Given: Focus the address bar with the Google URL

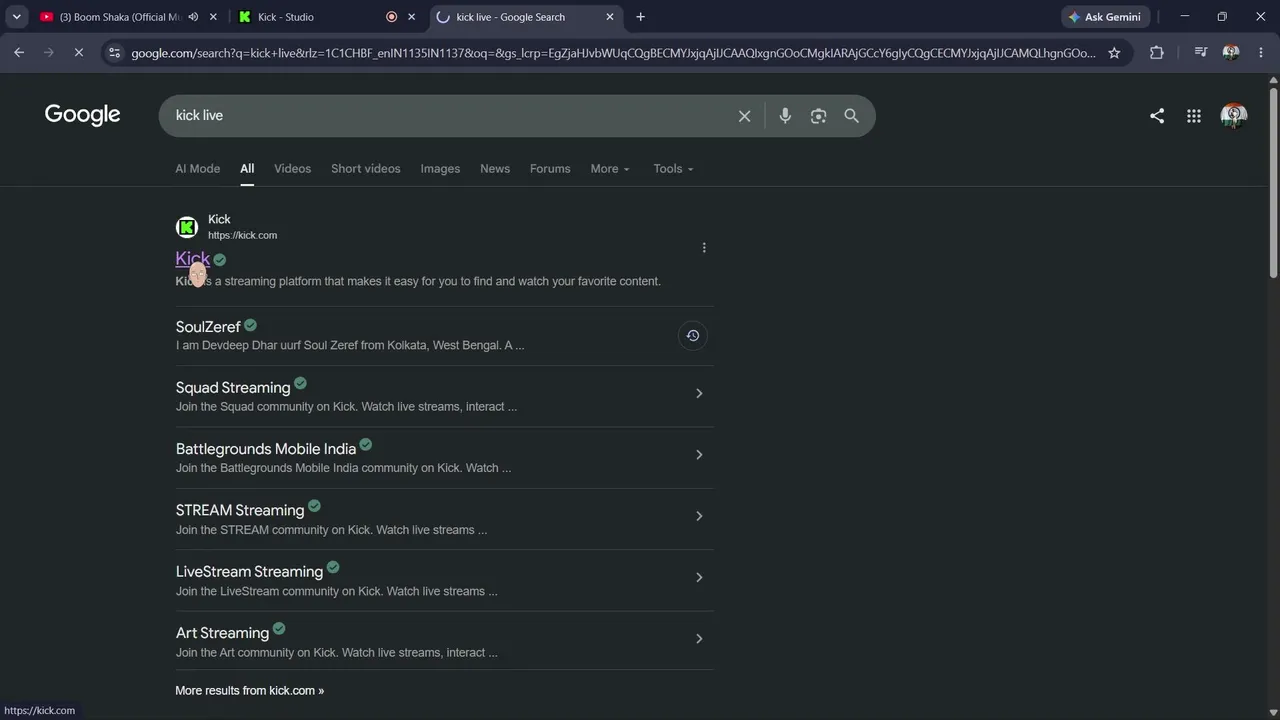Looking at the screenshot, I should [x=613, y=53].
